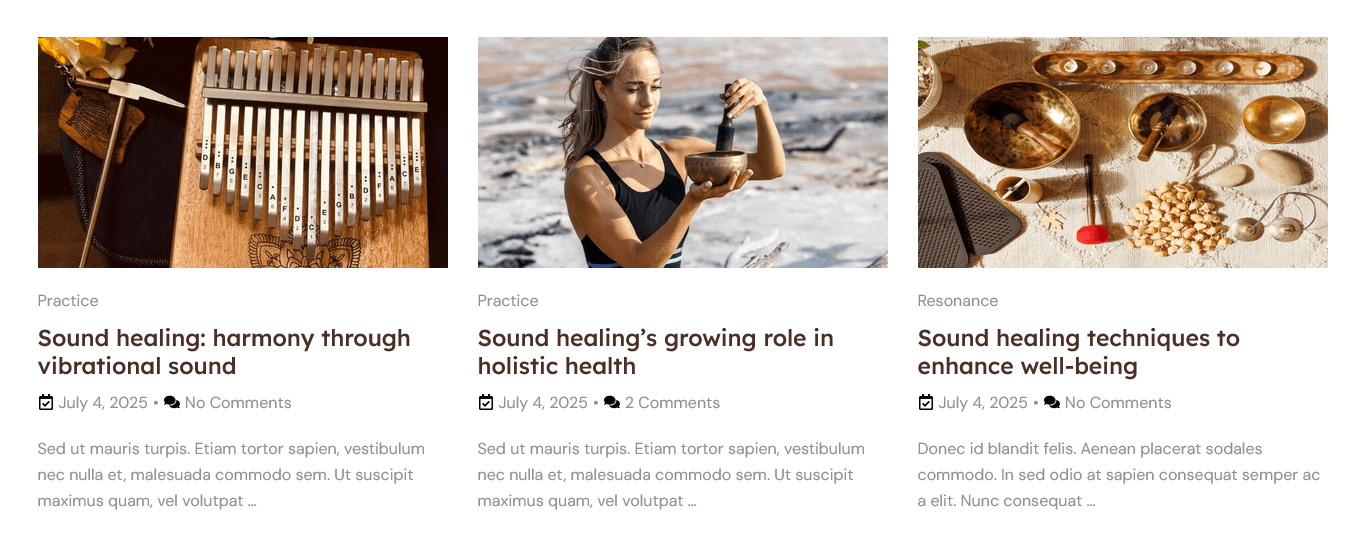Click the calendar icon under vibrational sound post
This screenshot has height=543, width=1369.
tap(45, 403)
